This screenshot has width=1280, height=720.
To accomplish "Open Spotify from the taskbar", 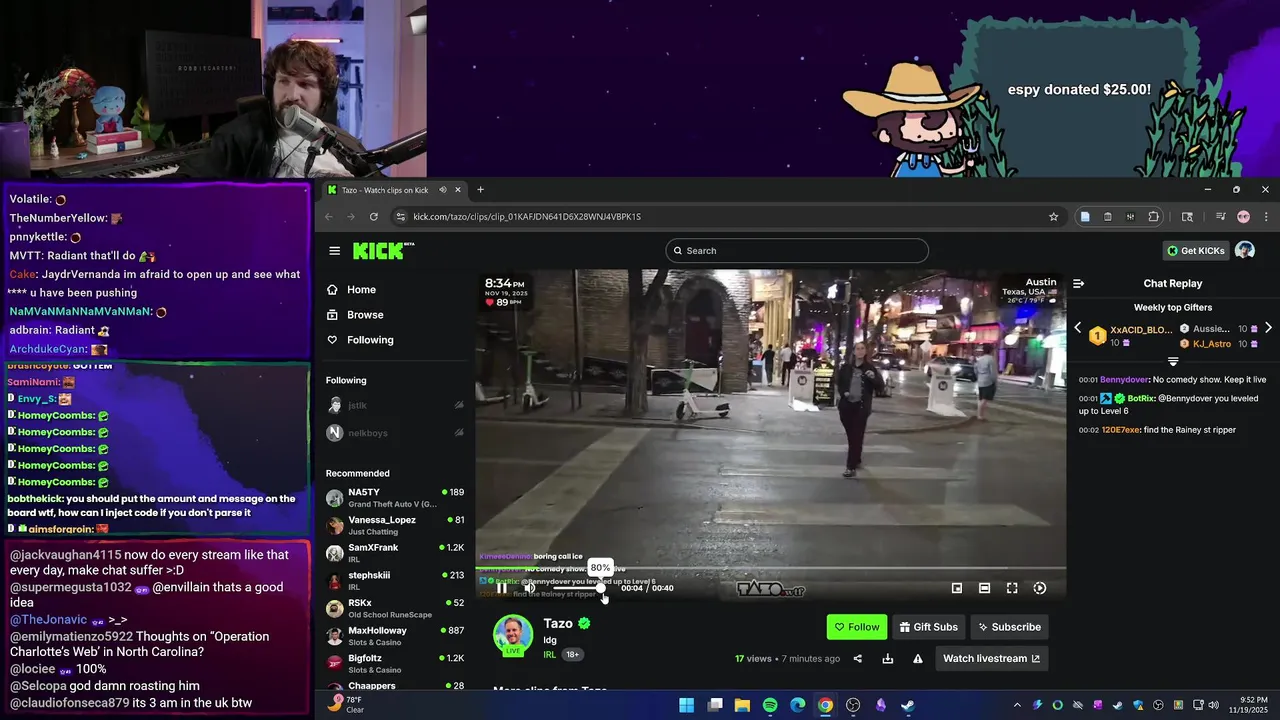I will 770,705.
